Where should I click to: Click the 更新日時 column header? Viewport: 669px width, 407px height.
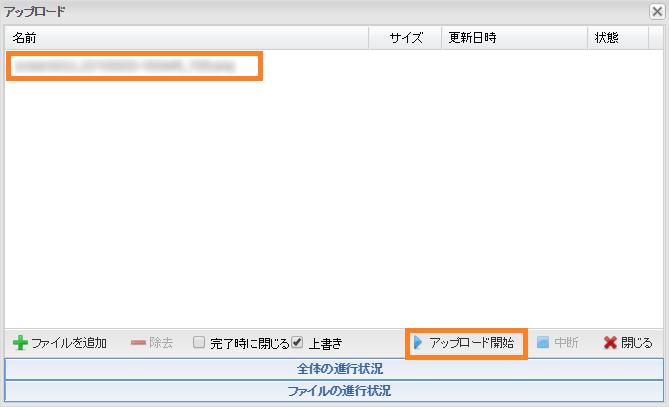coord(472,38)
